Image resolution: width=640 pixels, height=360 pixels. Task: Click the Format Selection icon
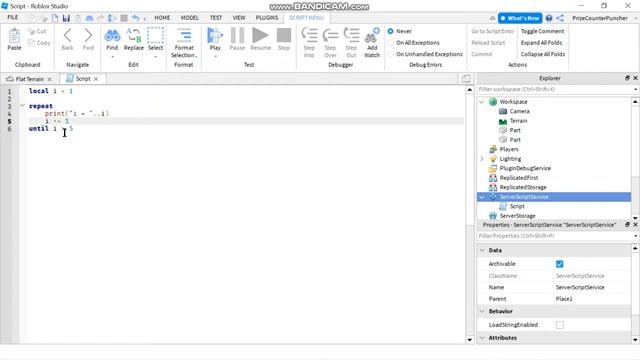(x=184, y=36)
